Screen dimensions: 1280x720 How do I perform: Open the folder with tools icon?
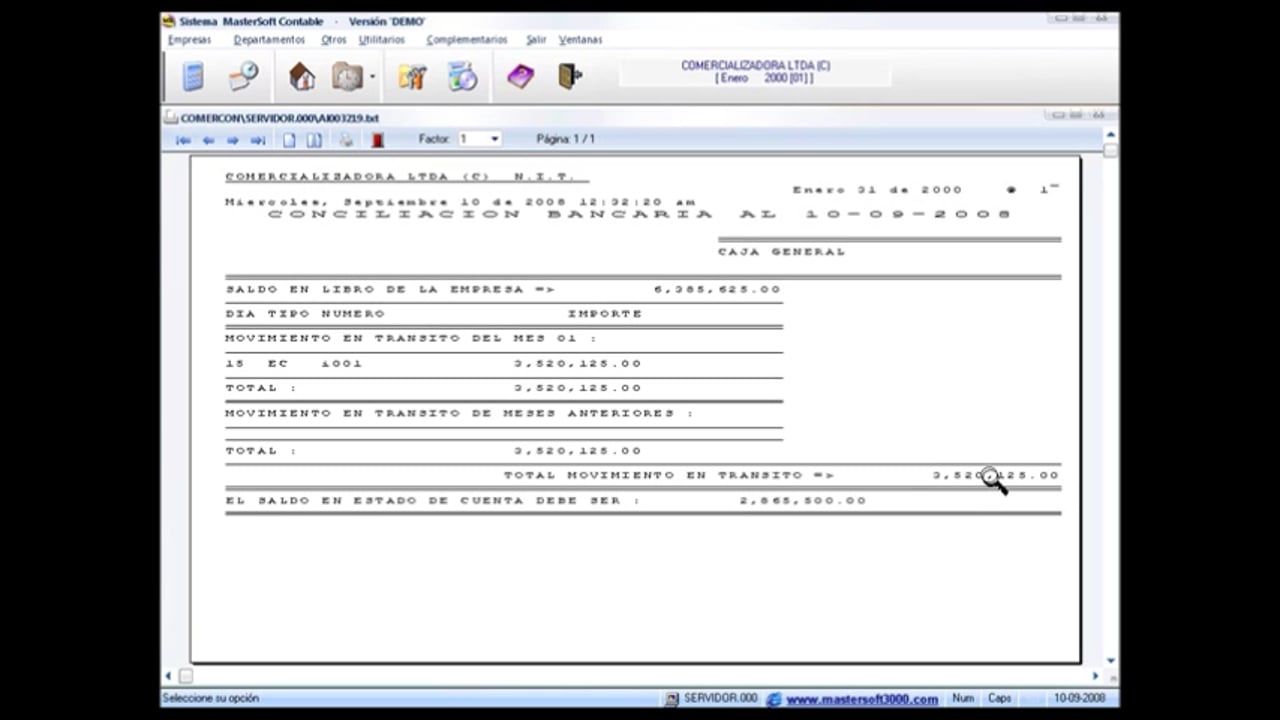(412, 77)
